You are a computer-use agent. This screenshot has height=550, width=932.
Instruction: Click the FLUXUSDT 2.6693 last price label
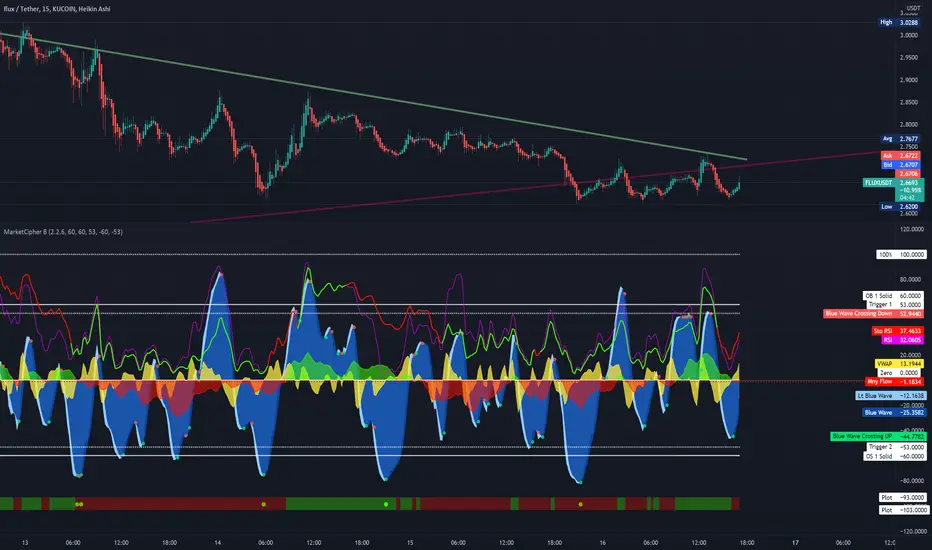point(893,183)
